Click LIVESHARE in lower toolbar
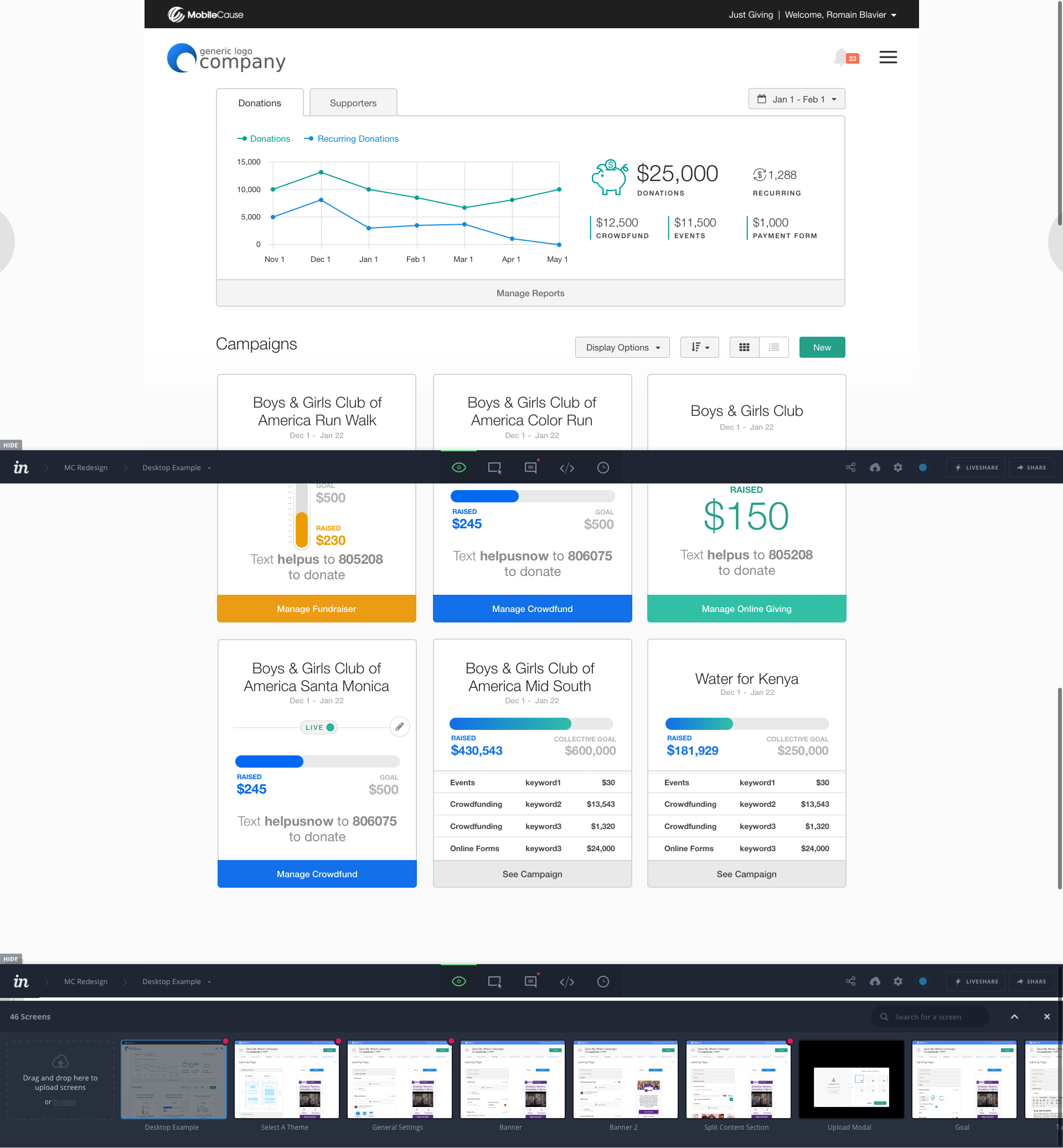Viewport: 1063px width, 1148px height. tap(976, 981)
